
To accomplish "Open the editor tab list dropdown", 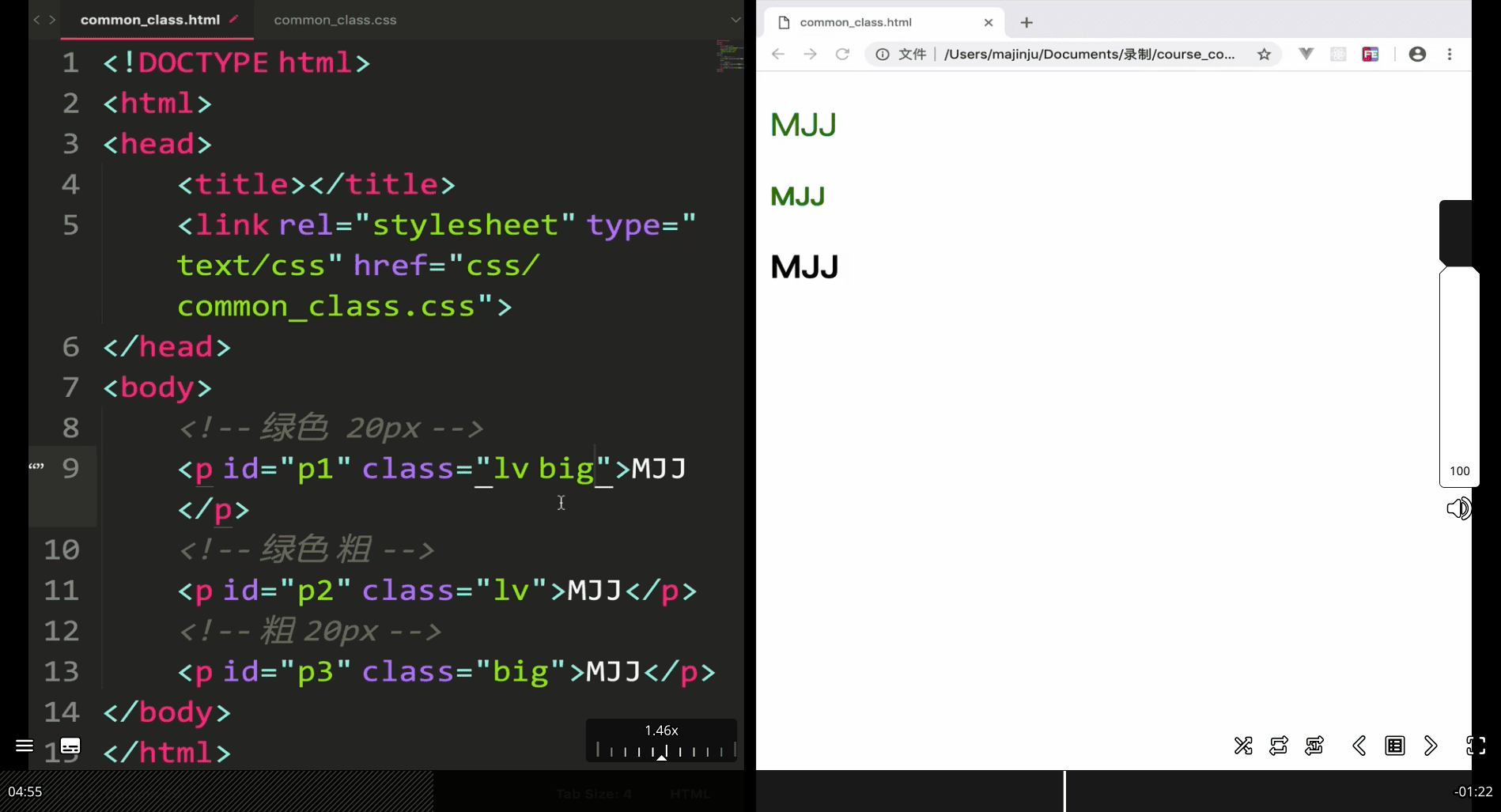I will pyautogui.click(x=735, y=20).
